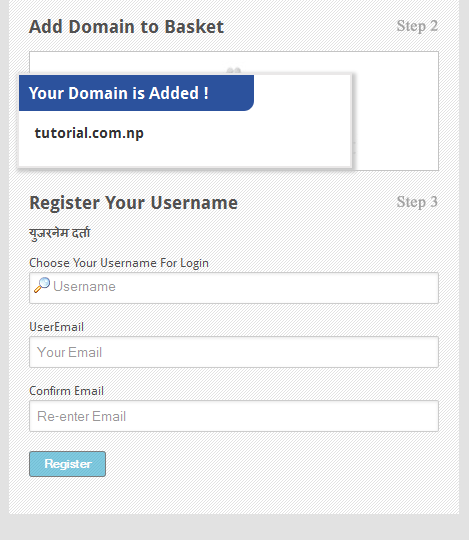Click the 'Choose Your Username For Login' label
The height and width of the screenshot is (540, 476).
(119, 263)
